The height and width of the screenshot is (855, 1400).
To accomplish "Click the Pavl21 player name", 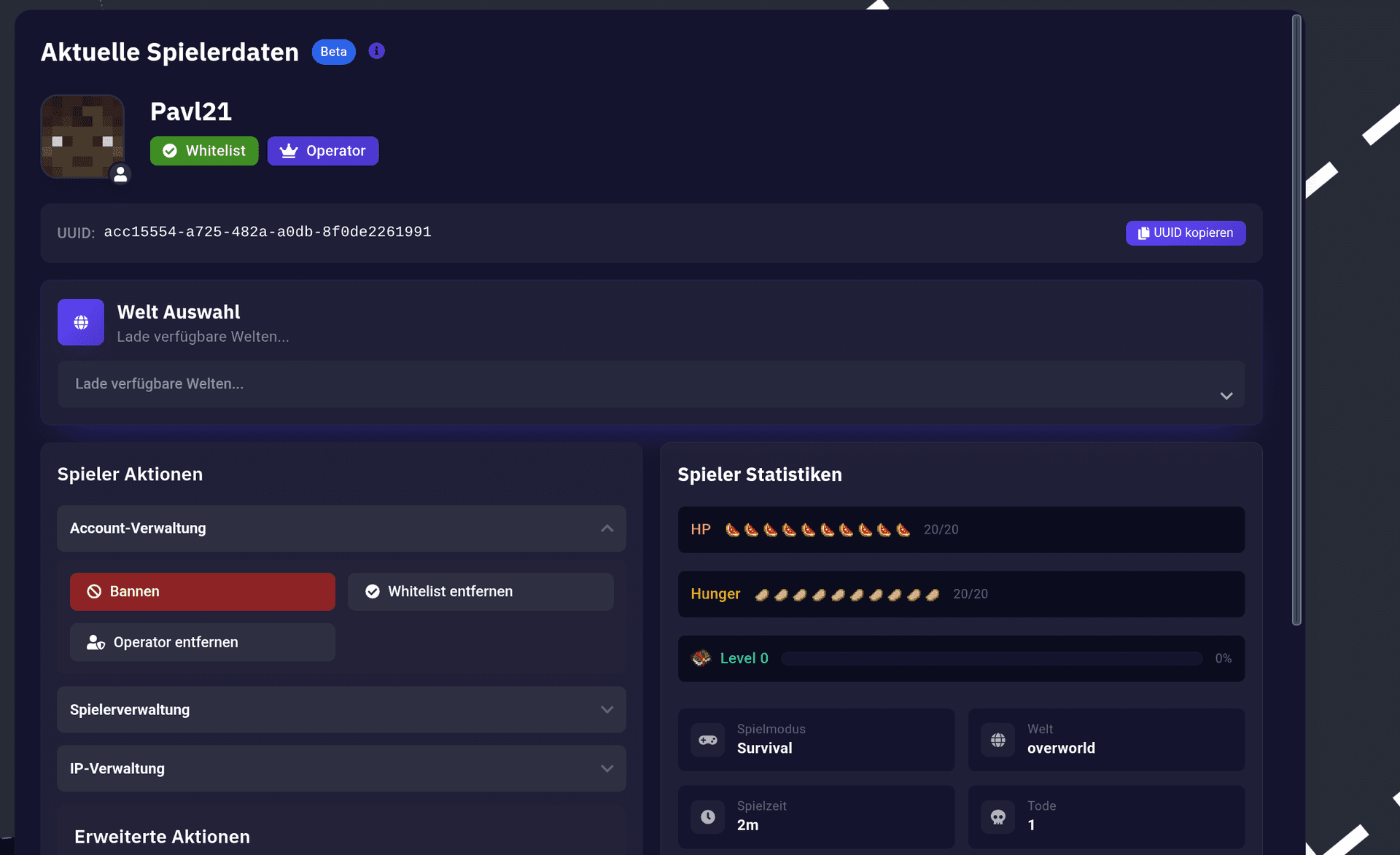I will click(191, 112).
